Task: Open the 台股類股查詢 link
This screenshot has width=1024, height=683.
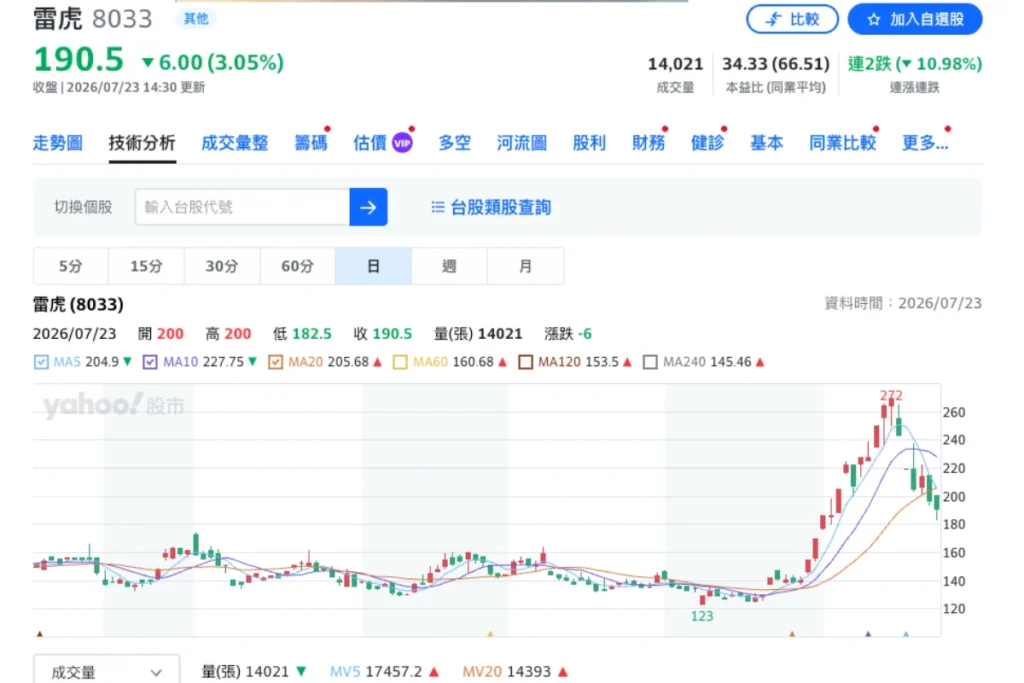Action: click(x=501, y=207)
